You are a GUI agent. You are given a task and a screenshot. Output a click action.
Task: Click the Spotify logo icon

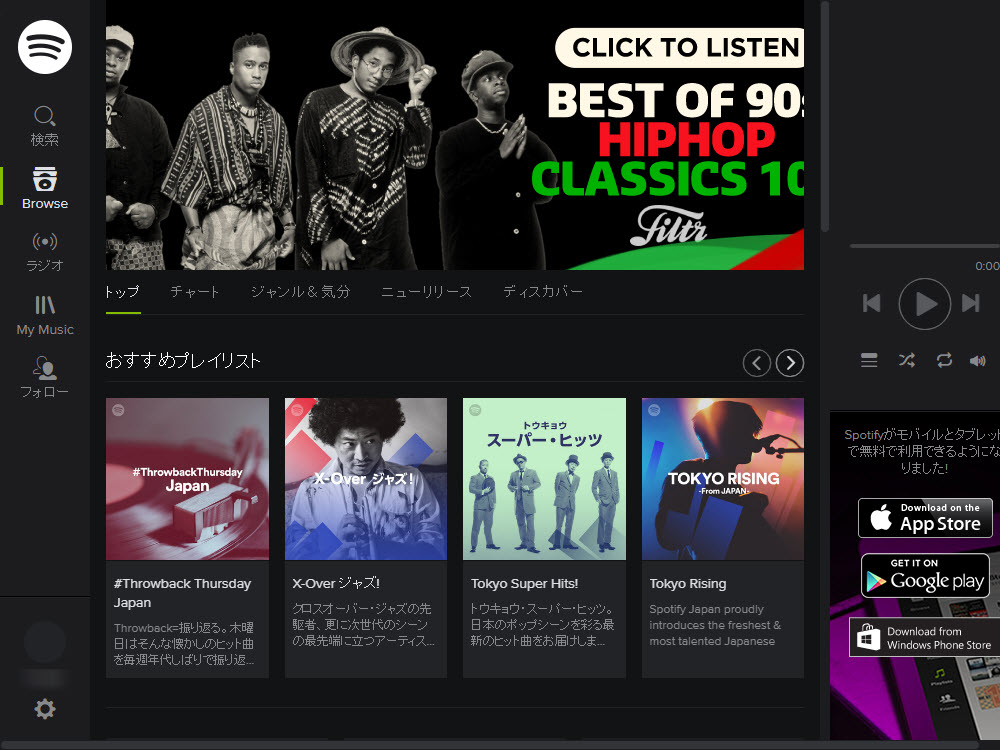(x=45, y=46)
